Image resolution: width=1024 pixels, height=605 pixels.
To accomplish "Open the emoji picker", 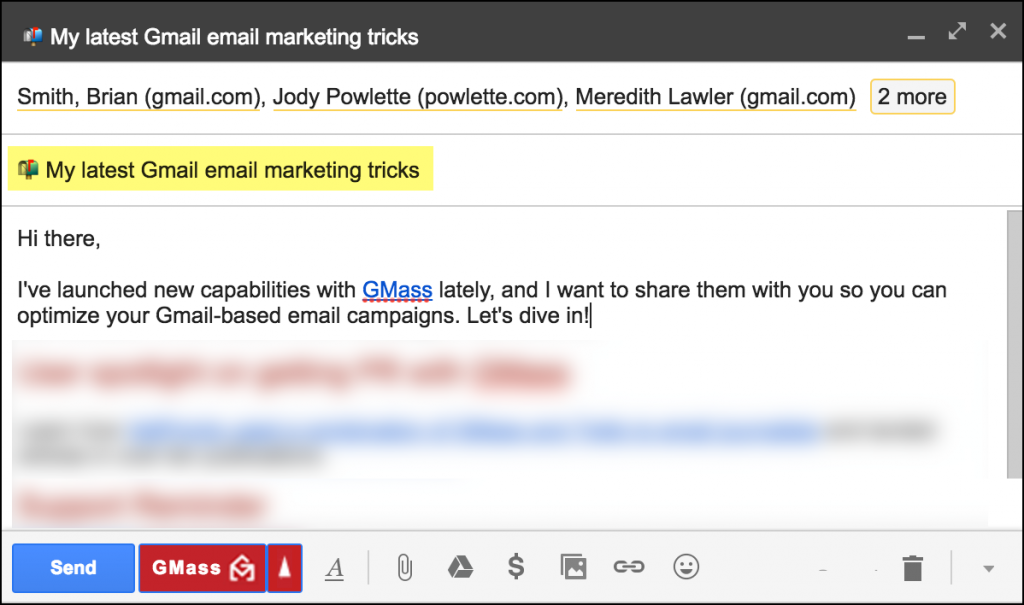I will 686,567.
